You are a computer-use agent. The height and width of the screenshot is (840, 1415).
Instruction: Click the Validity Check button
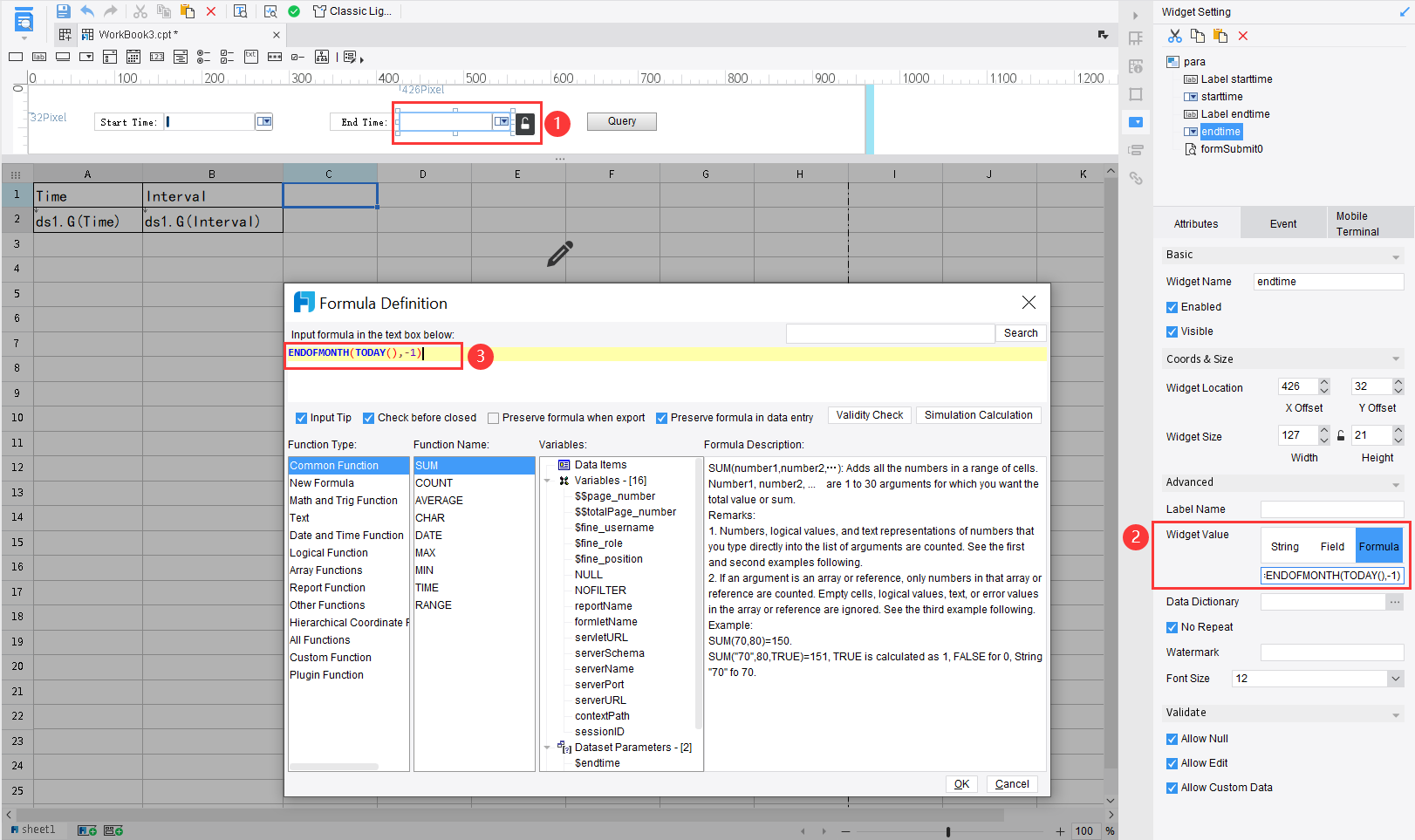(869, 414)
